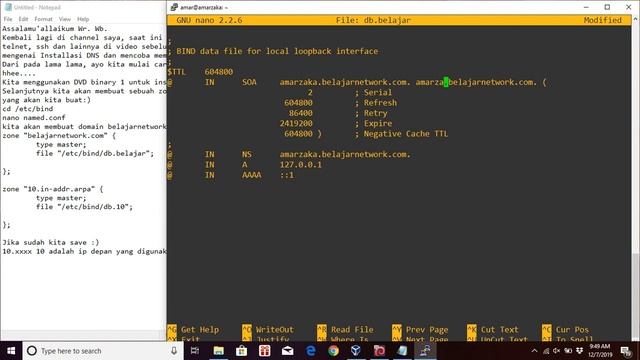Screen dimensions: 640x360
Task: Click the Cortana search circle icon
Action: click(31, 351)
